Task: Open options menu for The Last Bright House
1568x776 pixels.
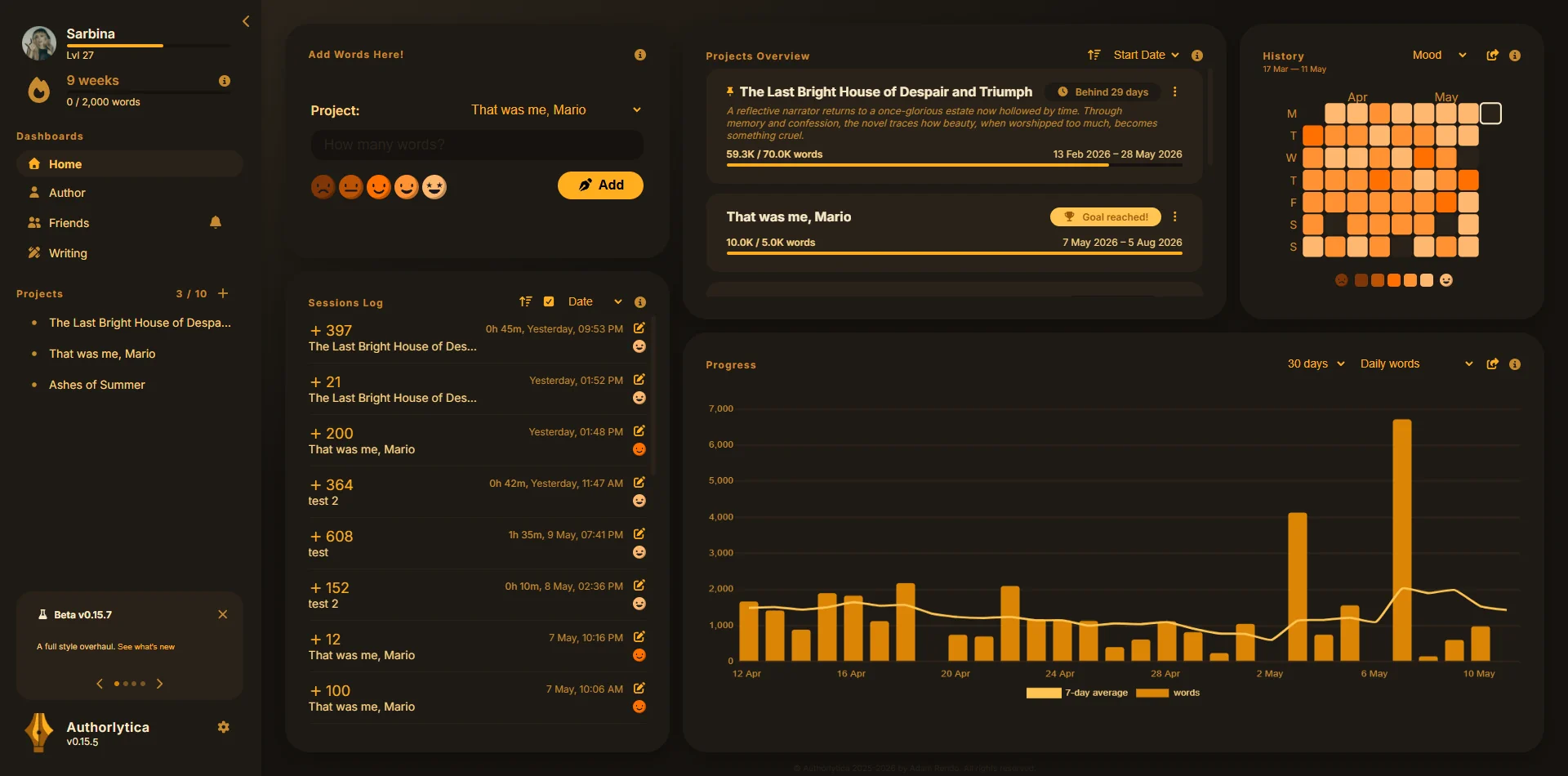Action: click(1175, 91)
